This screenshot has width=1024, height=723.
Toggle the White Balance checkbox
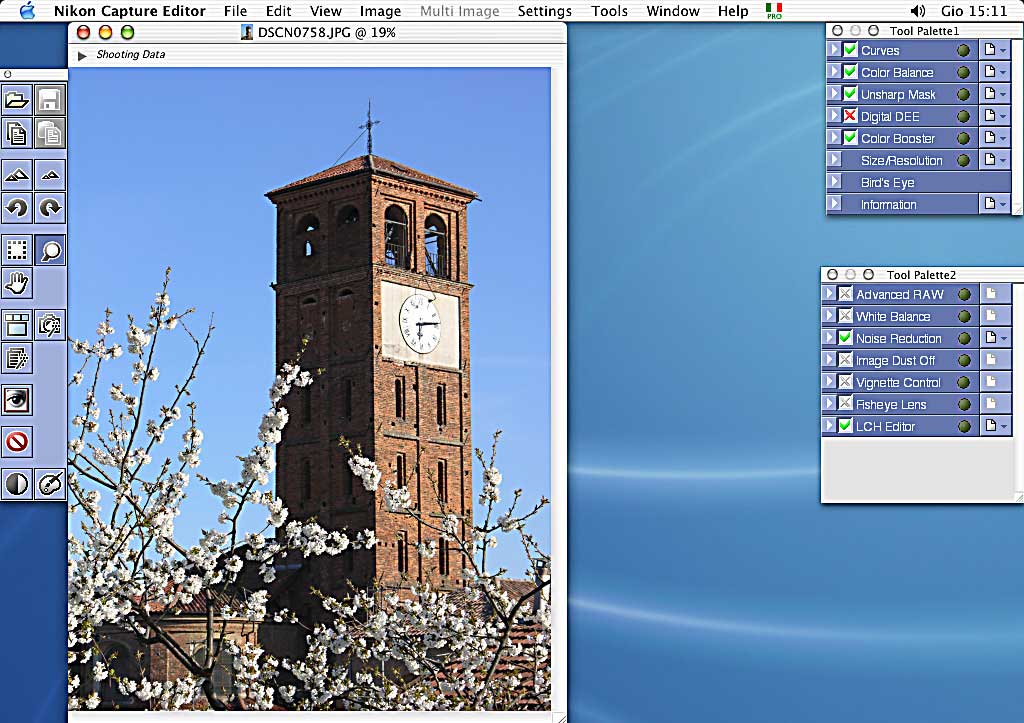click(845, 316)
